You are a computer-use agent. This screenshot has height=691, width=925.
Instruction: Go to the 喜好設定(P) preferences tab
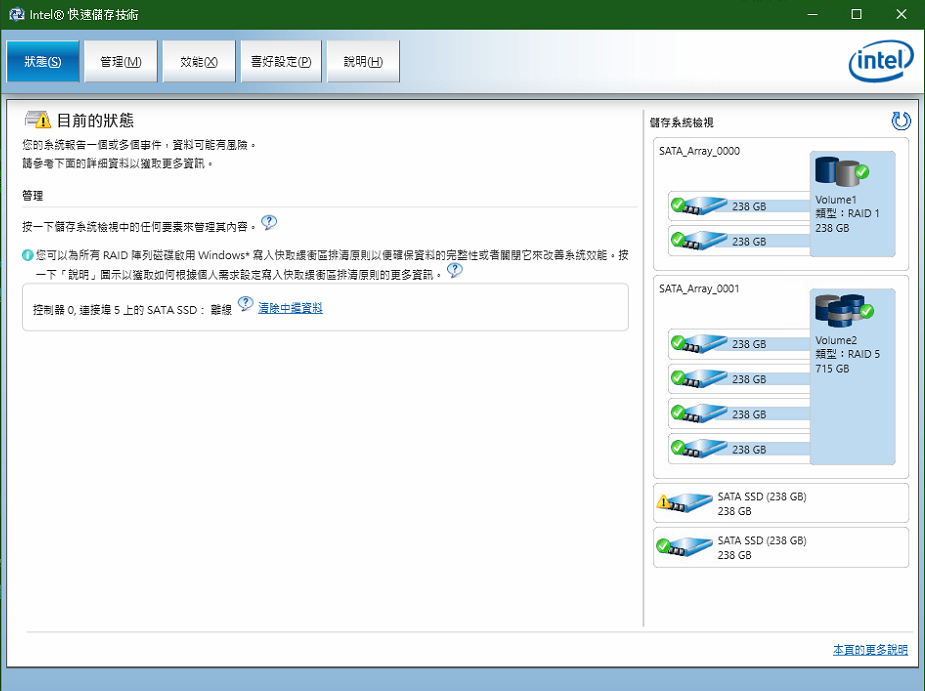pyautogui.click(x=281, y=61)
